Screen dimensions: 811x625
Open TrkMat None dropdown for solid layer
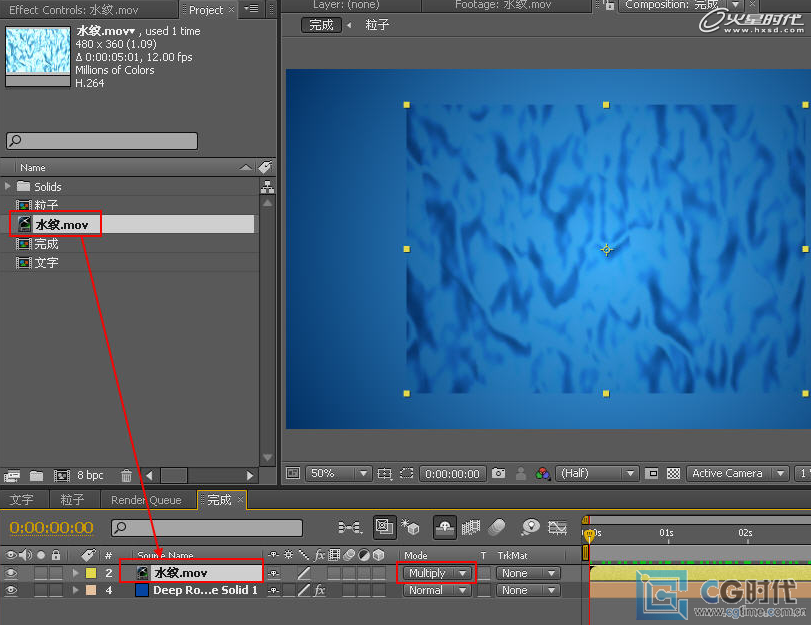tap(528, 590)
